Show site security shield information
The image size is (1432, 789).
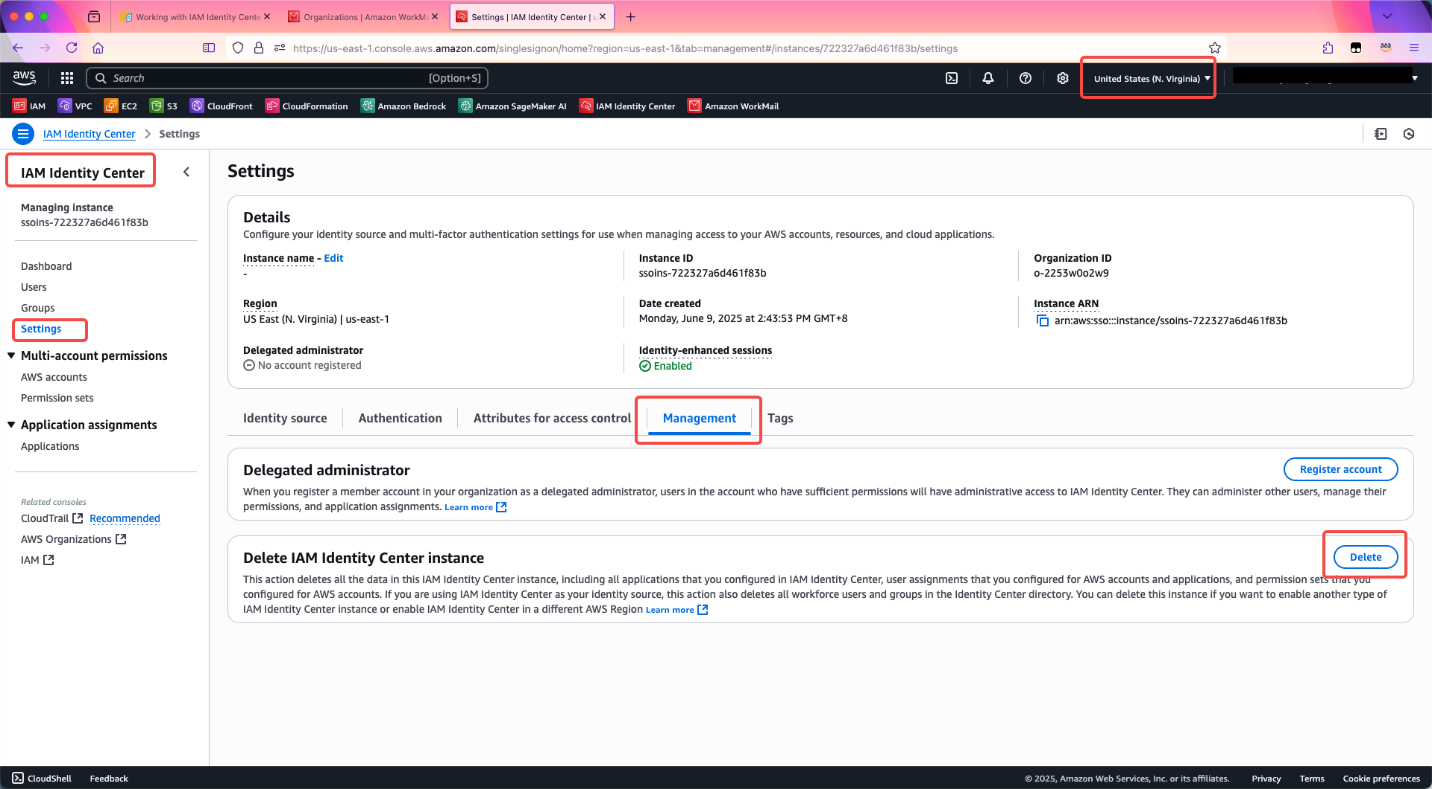[237, 47]
